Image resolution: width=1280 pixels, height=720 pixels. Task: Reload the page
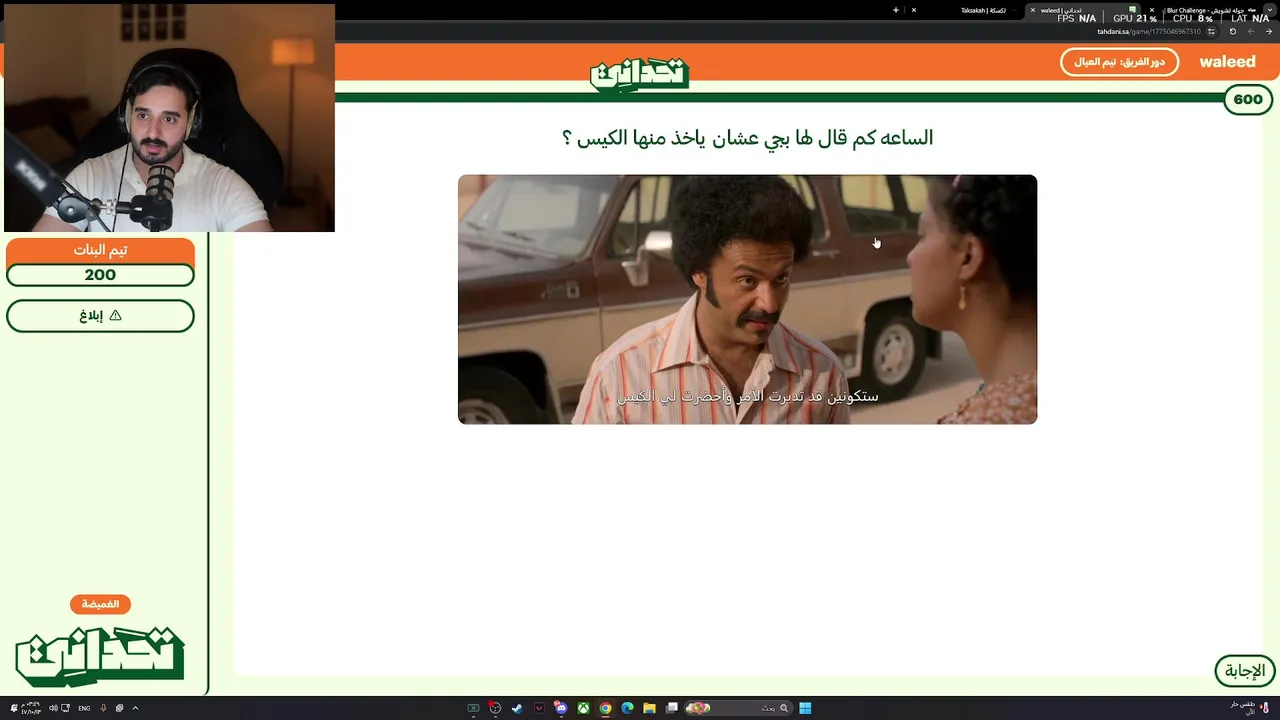point(1233,31)
